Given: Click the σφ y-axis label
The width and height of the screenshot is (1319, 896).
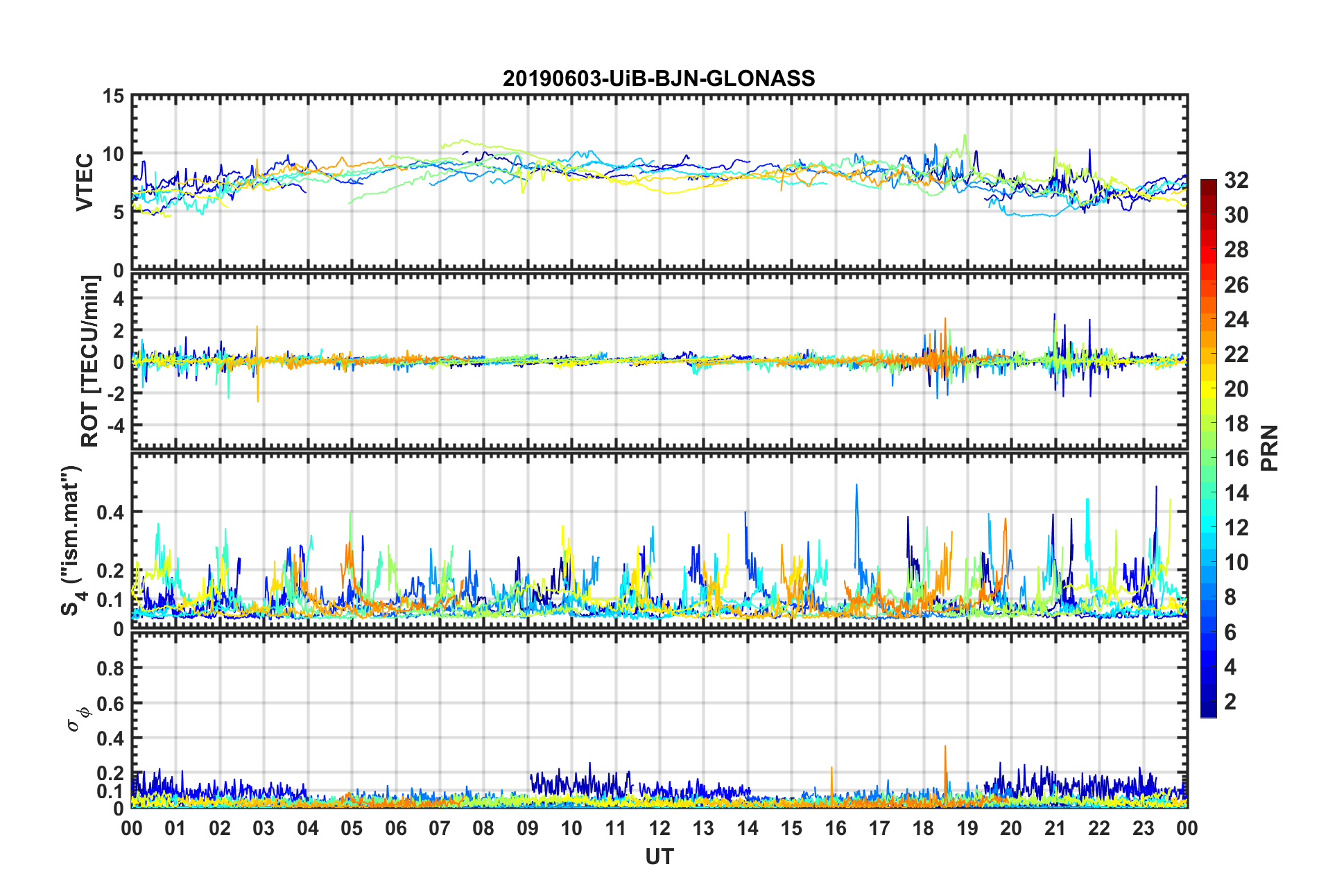Looking at the screenshot, I should point(78,719).
